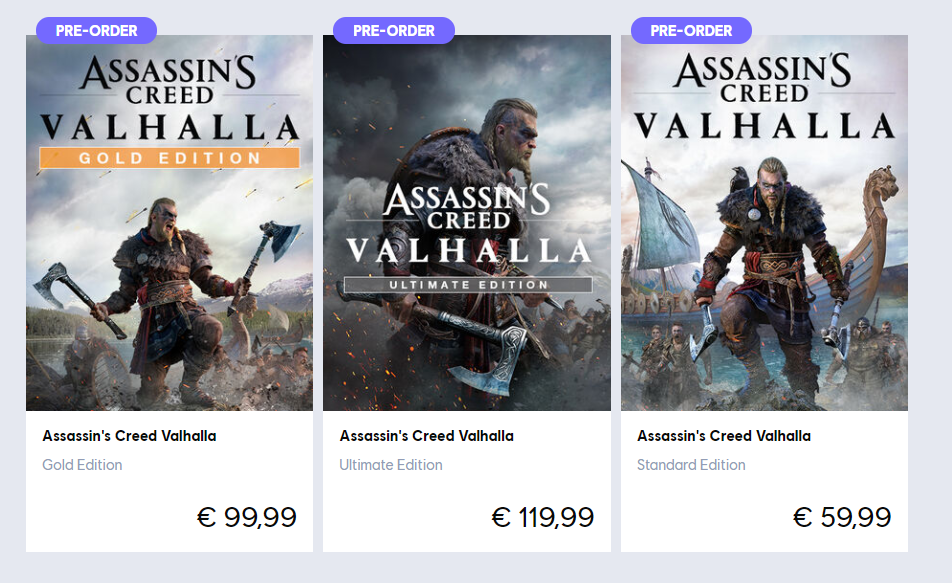Viewport: 952px width, 583px height.
Task: Click the Ultimate Edition PRE-ORDER badge
Action: click(393, 30)
